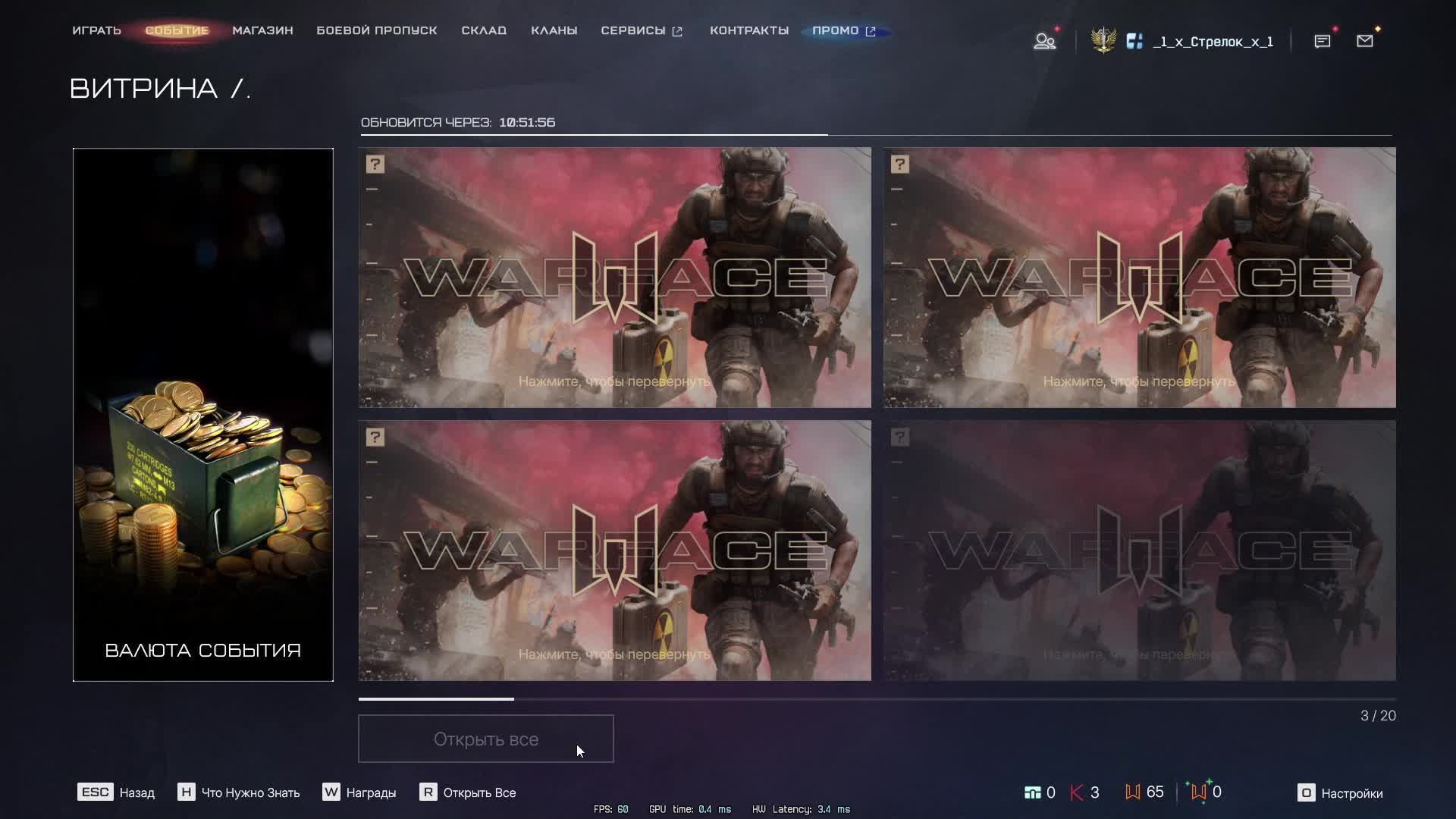Click the card progress bar under the cards
Screen dimensions: 1456x819
tap(877, 698)
